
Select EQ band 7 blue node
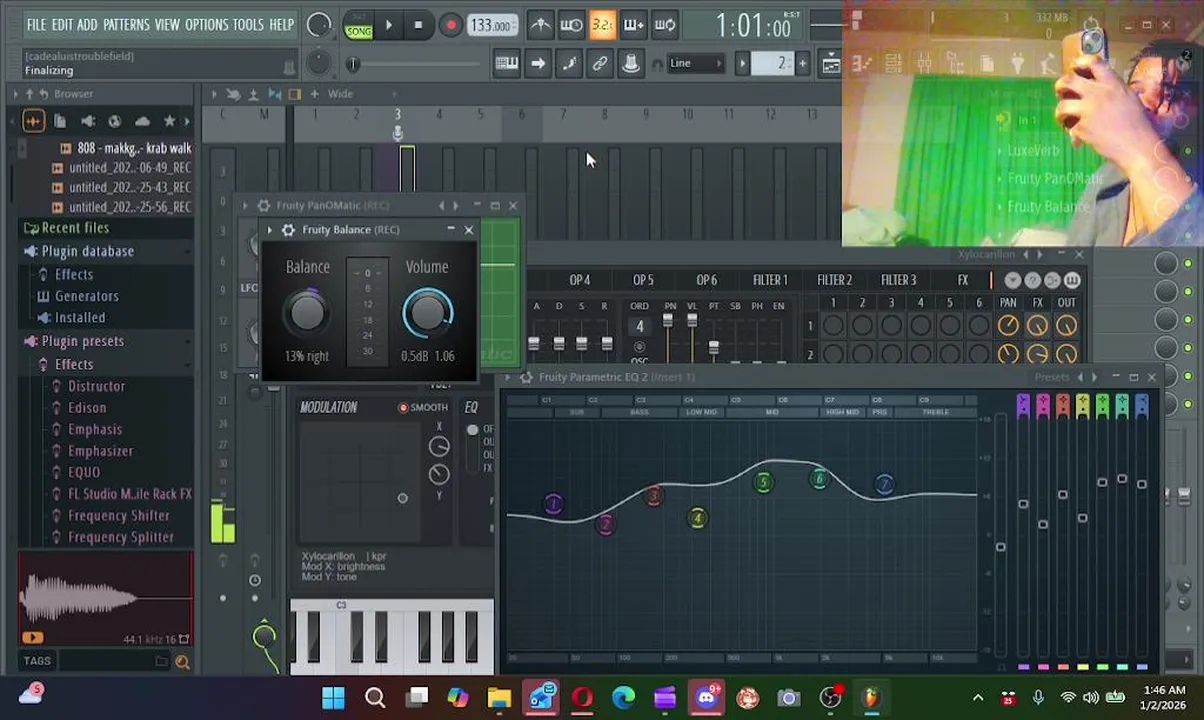pyautogui.click(x=884, y=485)
